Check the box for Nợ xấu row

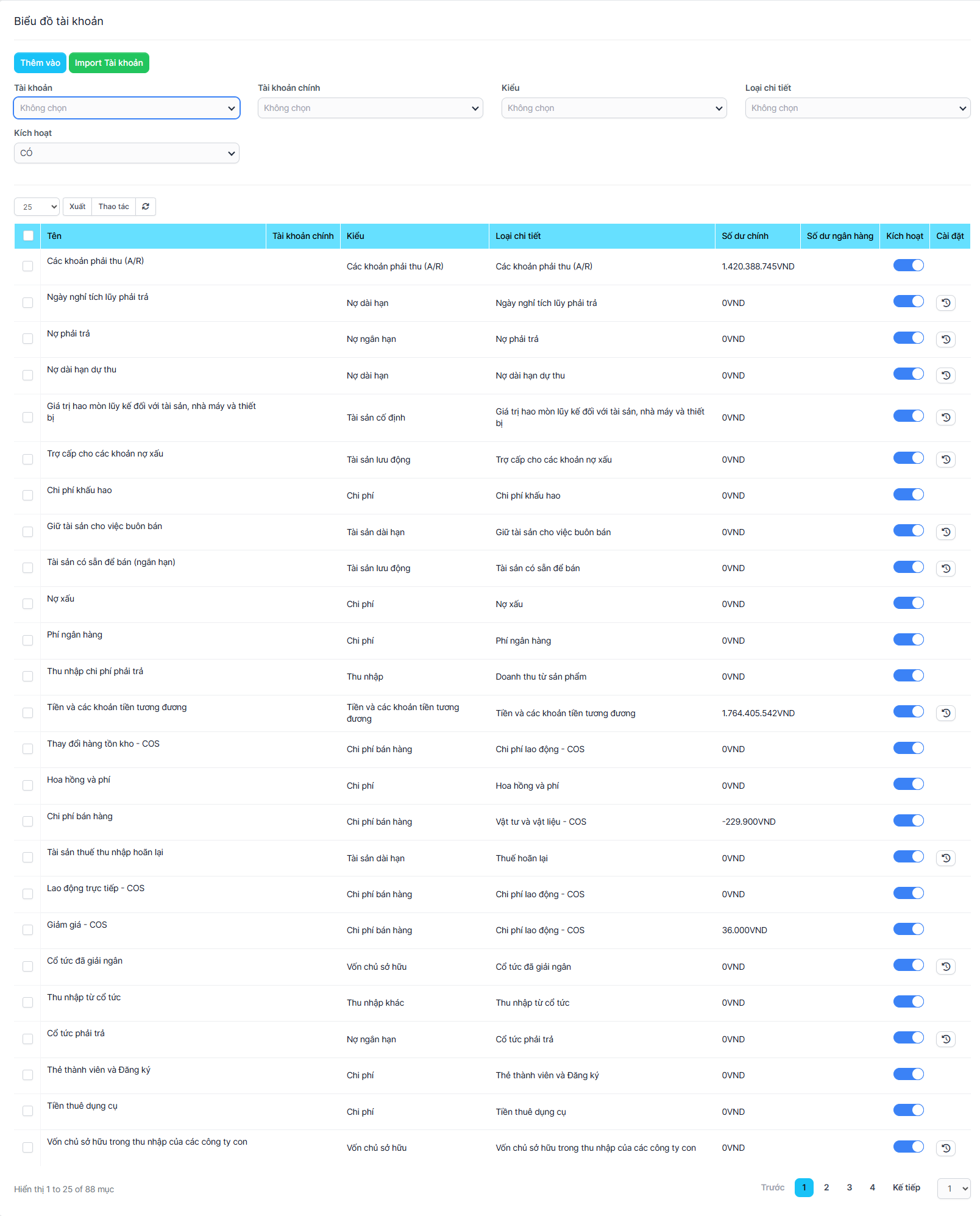(28, 604)
